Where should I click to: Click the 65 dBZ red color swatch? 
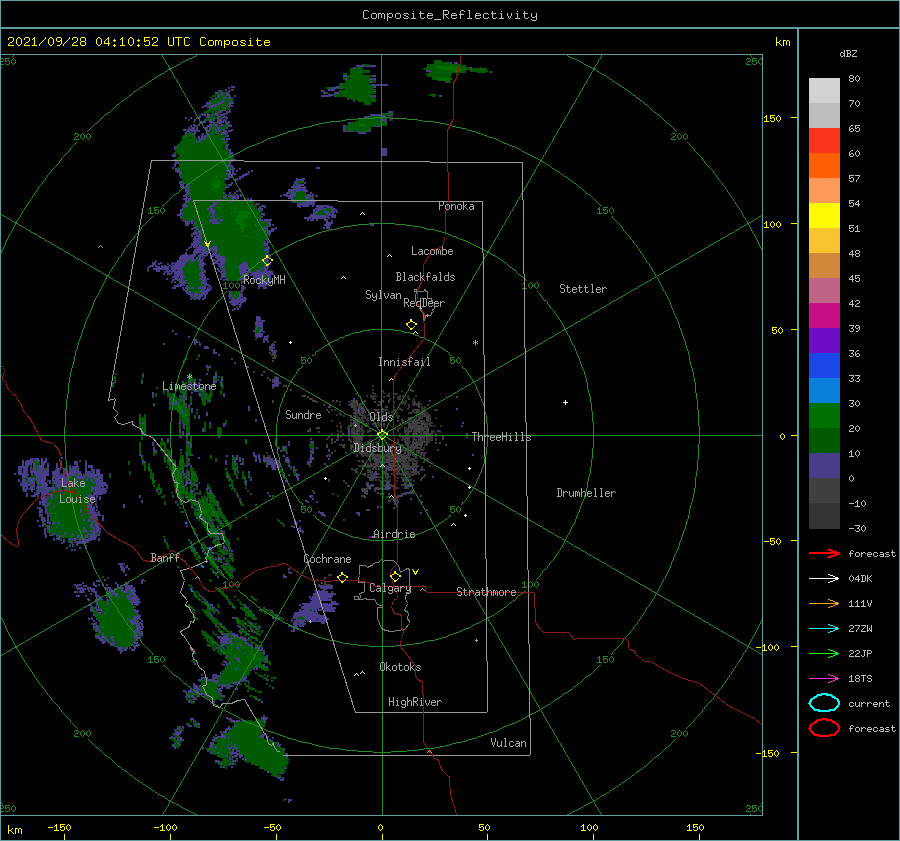(824, 140)
